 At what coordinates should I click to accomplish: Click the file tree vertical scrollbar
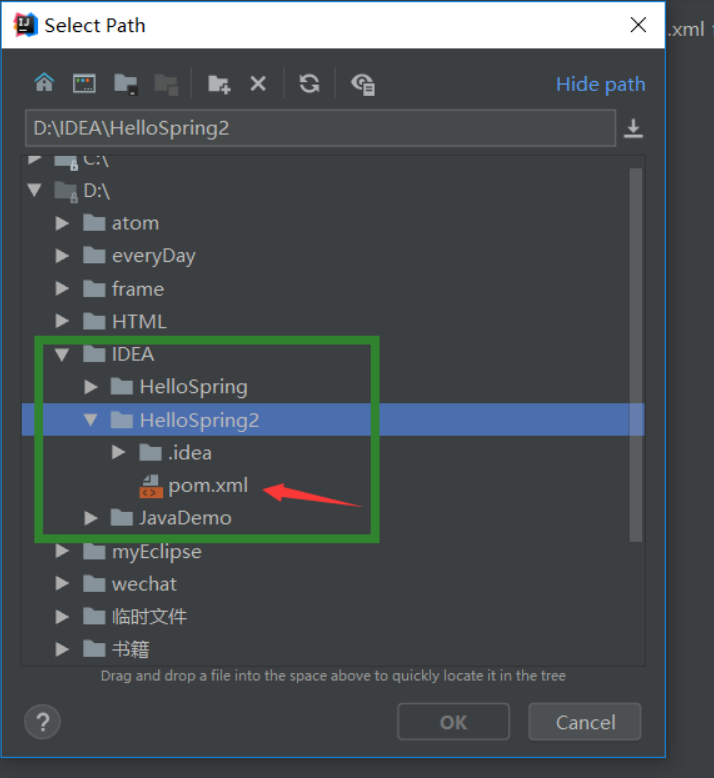point(636,355)
